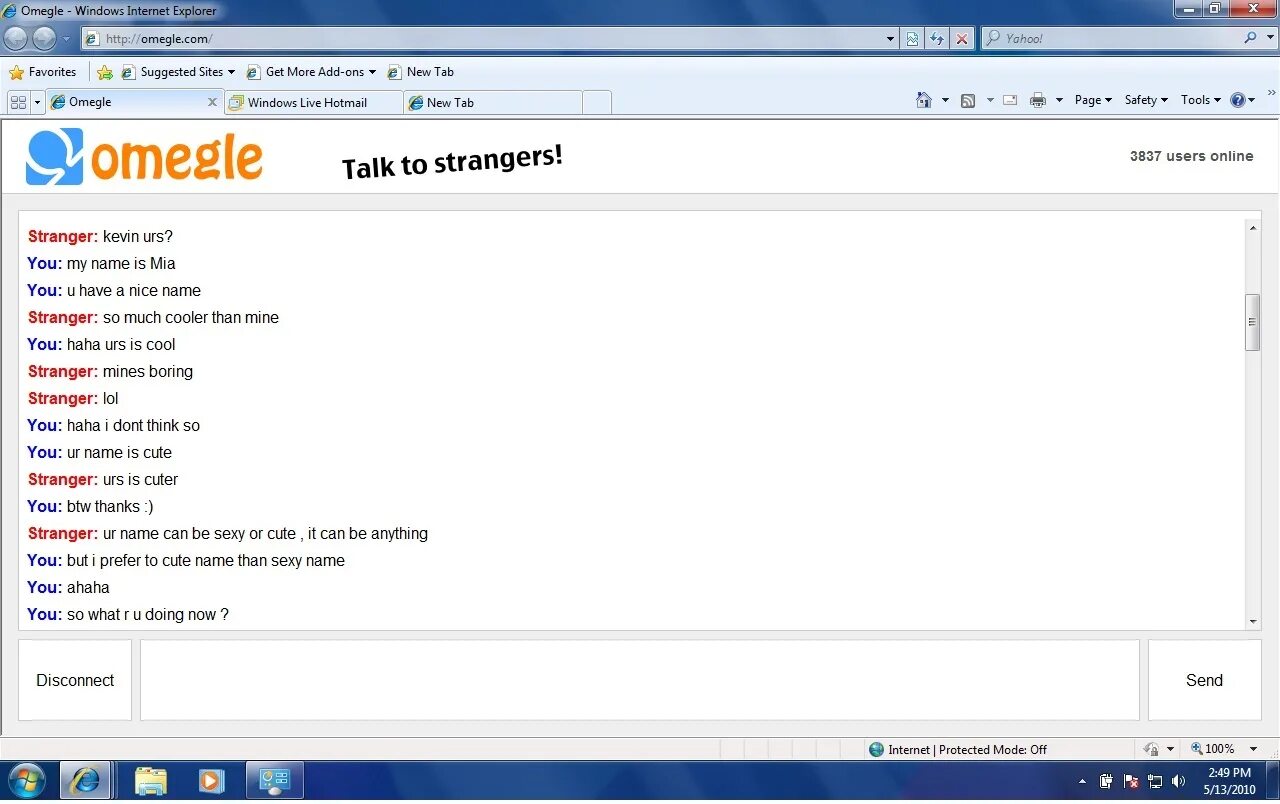Viewport: 1280px width, 804px height.
Task: Open Help using the question mark icon
Action: (x=1238, y=100)
